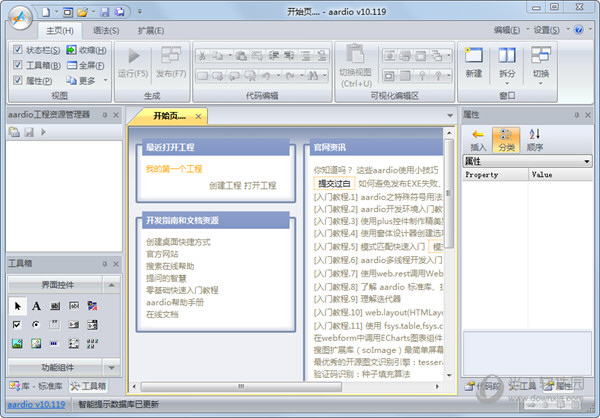The width and height of the screenshot is (600, 418).
Task: Open the 扩展(E) ribbon tab
Action: (151, 31)
